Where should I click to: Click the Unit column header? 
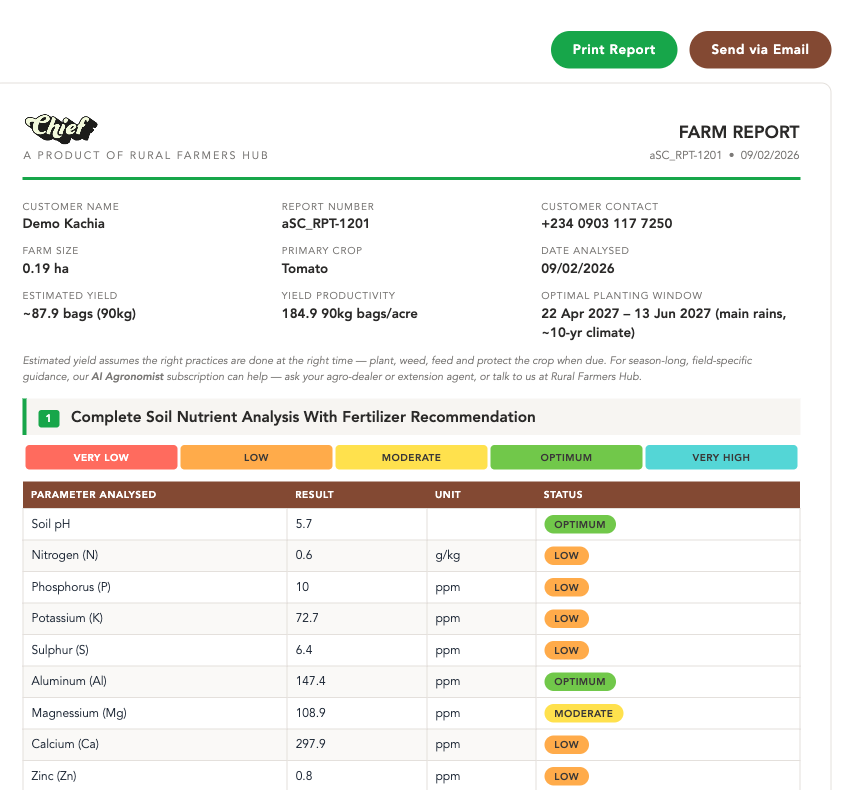[x=447, y=494]
